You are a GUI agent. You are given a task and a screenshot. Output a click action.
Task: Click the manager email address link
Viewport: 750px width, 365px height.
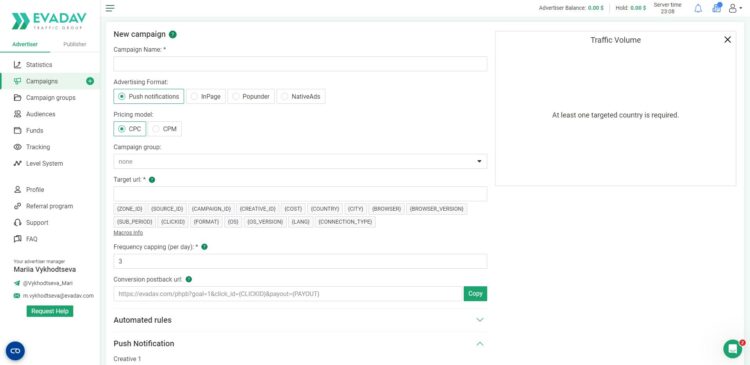58,296
